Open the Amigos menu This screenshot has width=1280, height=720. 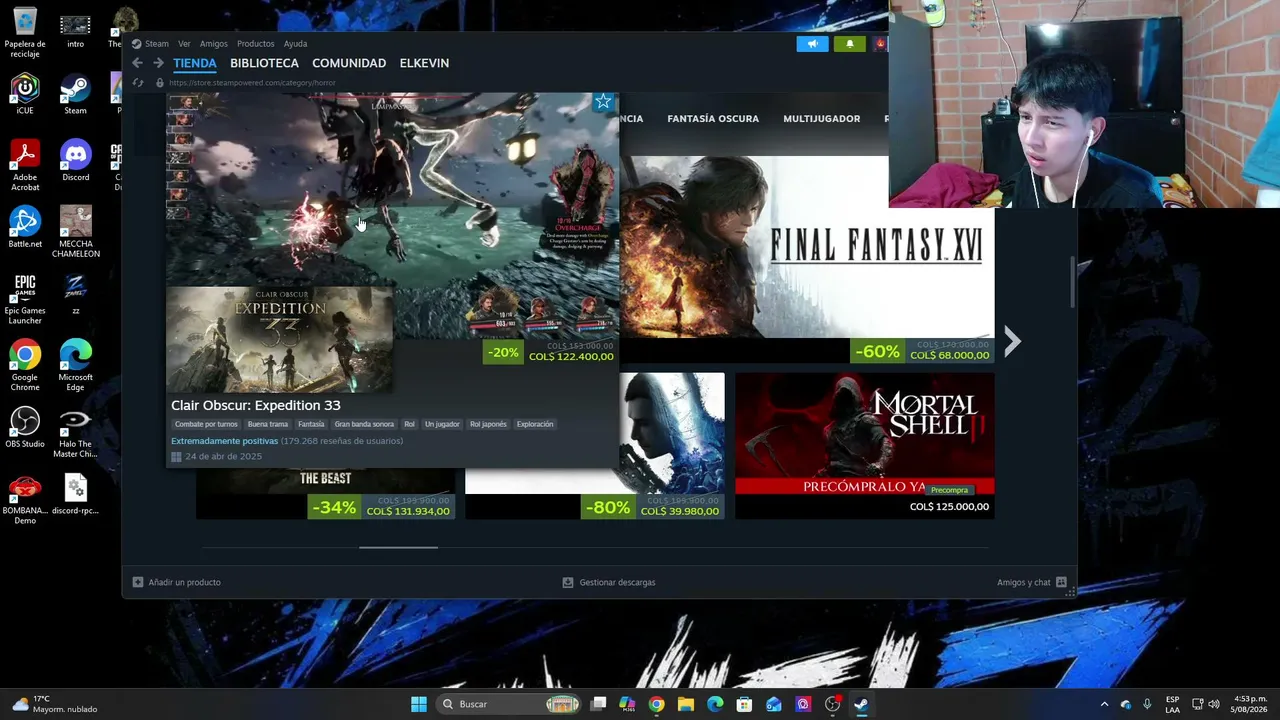click(x=214, y=44)
